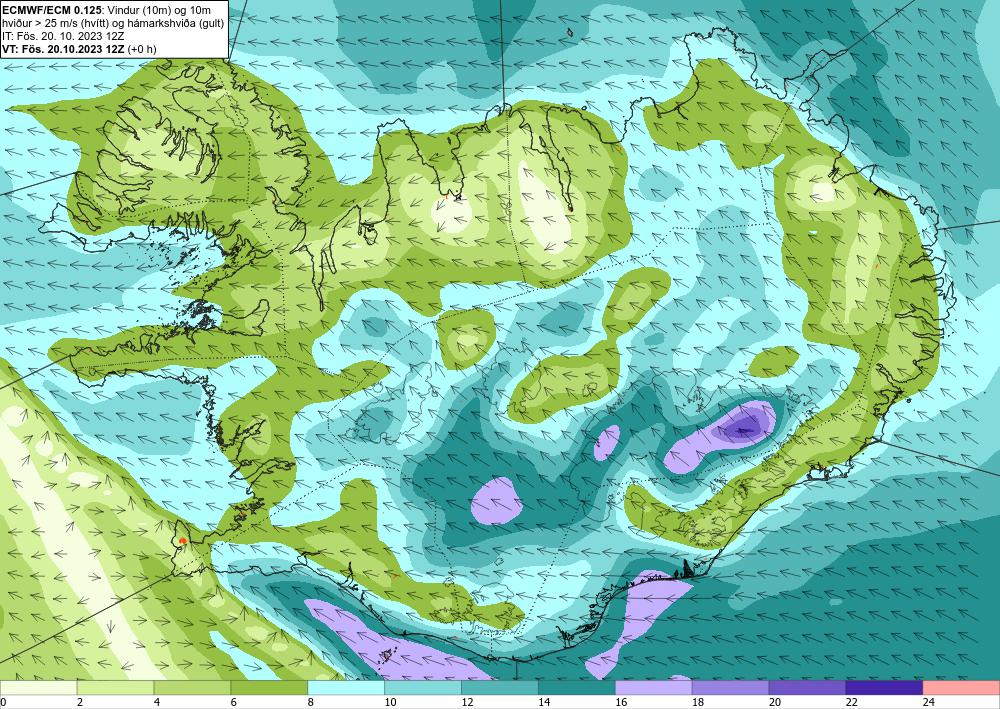Click the pale cream 0–2 m/s legend swatch
The height and width of the screenshot is (709, 1000).
pyautogui.click(x=38, y=688)
